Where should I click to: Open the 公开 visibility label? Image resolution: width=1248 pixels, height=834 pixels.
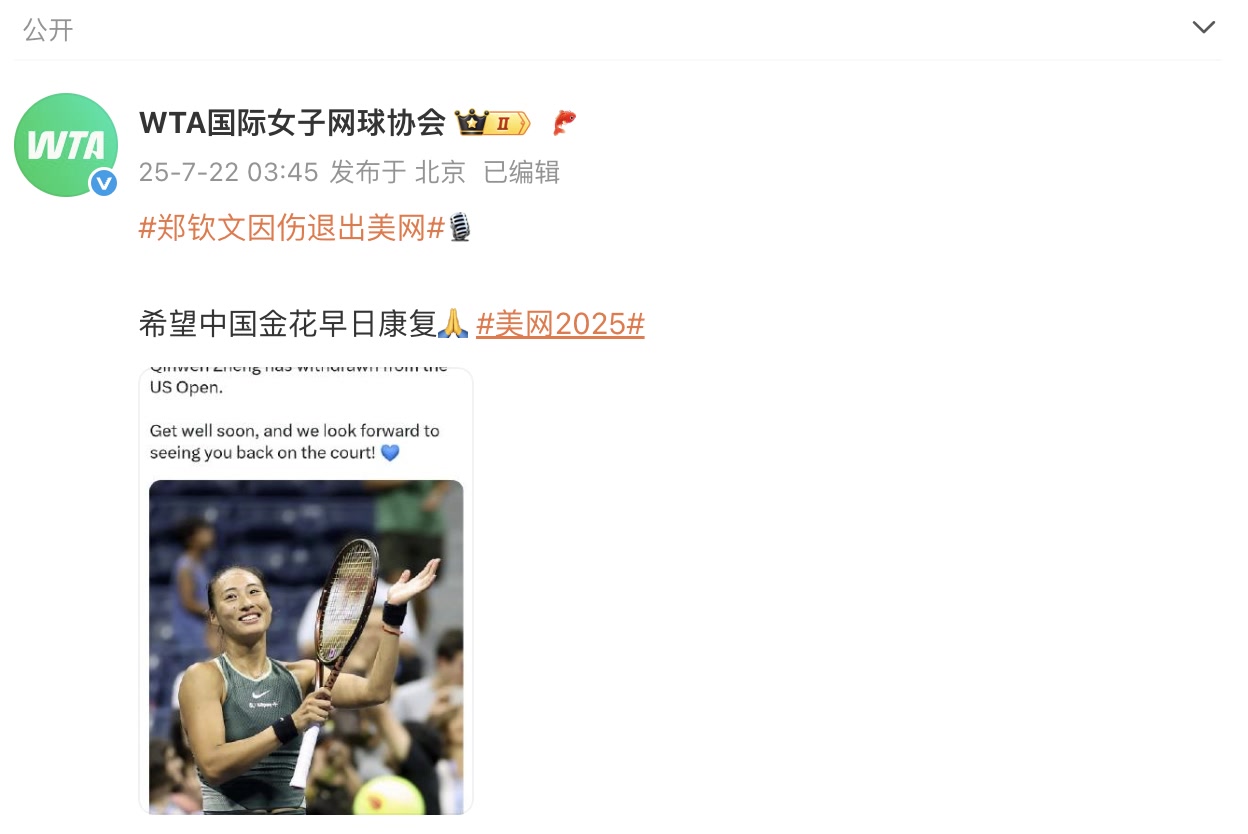pyautogui.click(x=48, y=29)
